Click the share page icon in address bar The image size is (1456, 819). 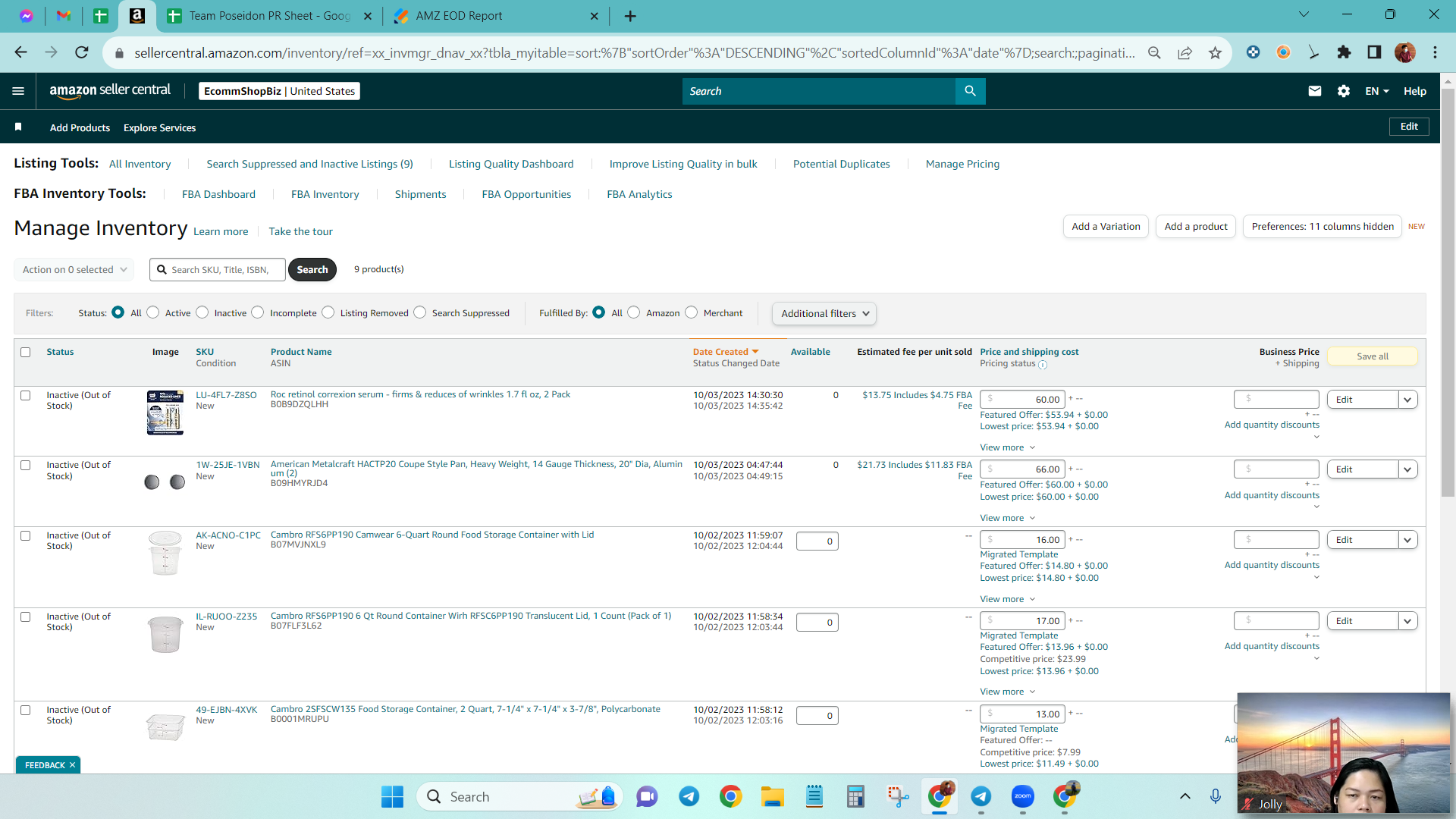pyautogui.click(x=1185, y=52)
